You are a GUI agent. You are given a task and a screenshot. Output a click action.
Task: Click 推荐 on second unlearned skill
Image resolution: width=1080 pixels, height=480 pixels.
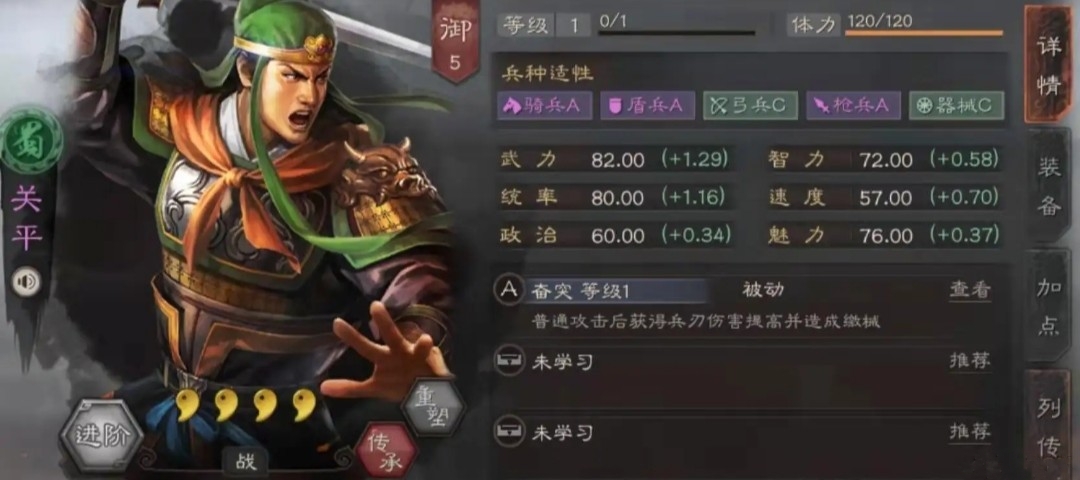point(970,432)
